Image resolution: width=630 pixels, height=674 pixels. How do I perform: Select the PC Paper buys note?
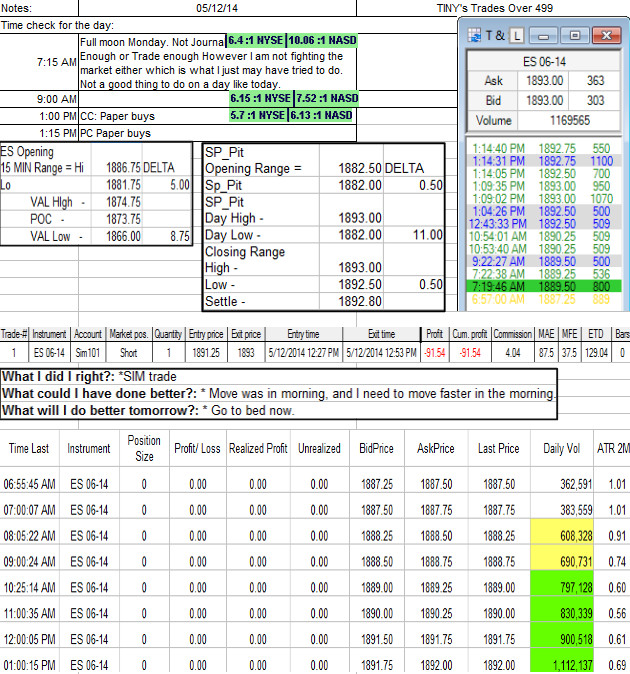coord(116,133)
